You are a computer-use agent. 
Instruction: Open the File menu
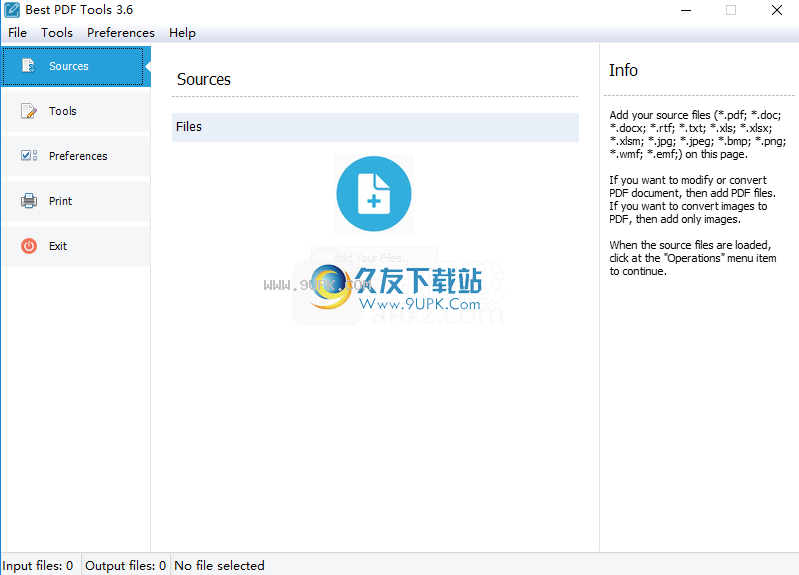point(17,33)
